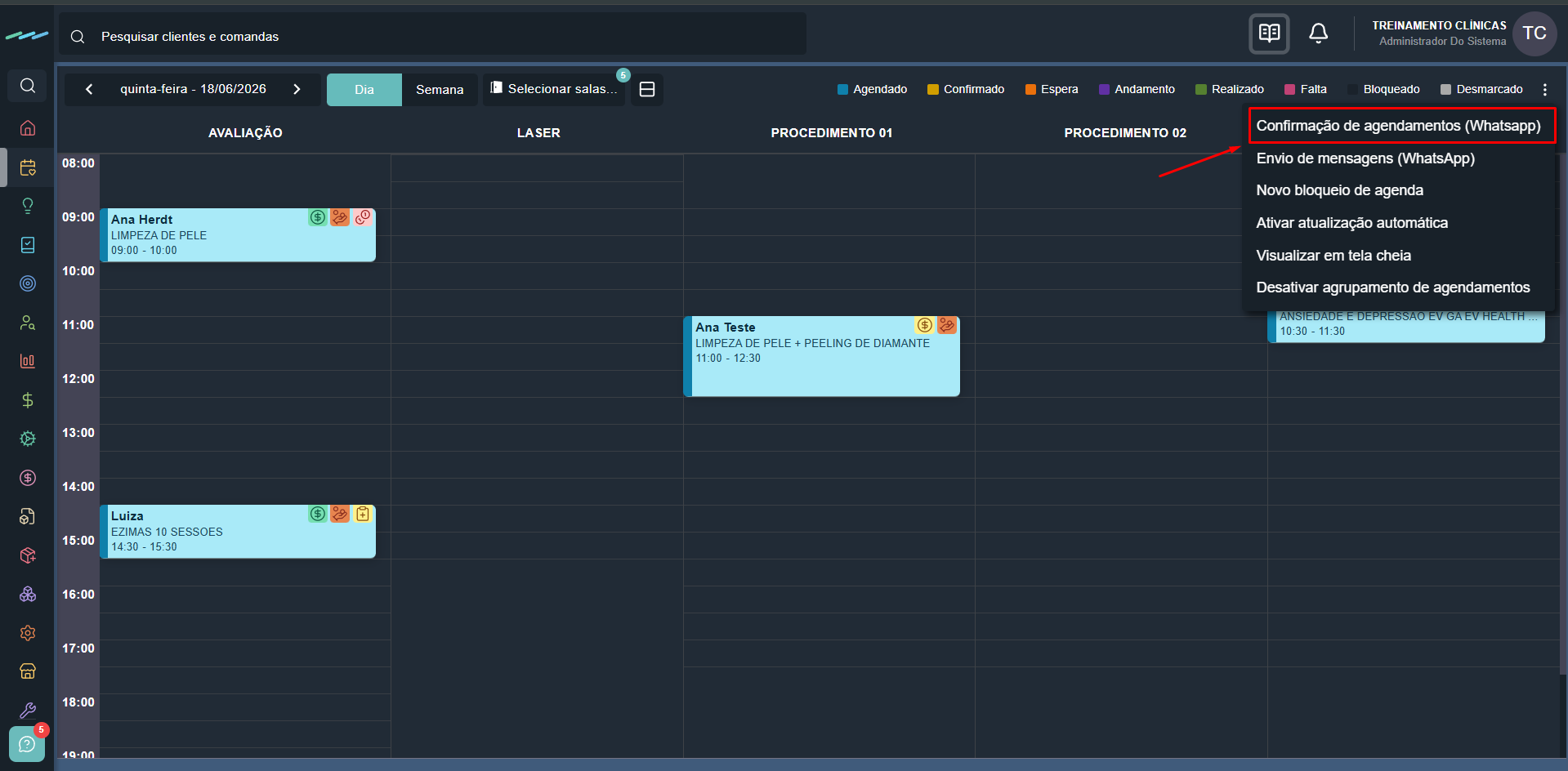Open the help chat button with badge

point(27,744)
